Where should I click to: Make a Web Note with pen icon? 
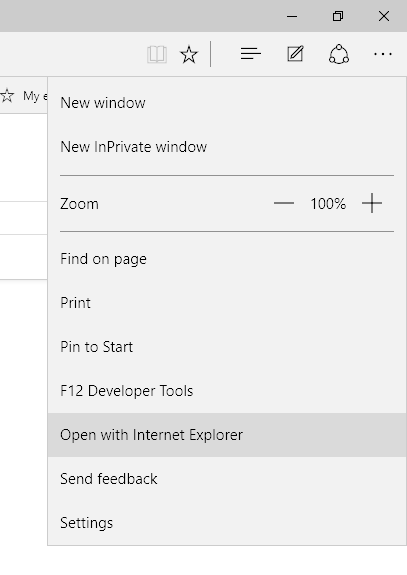pyautogui.click(x=295, y=54)
